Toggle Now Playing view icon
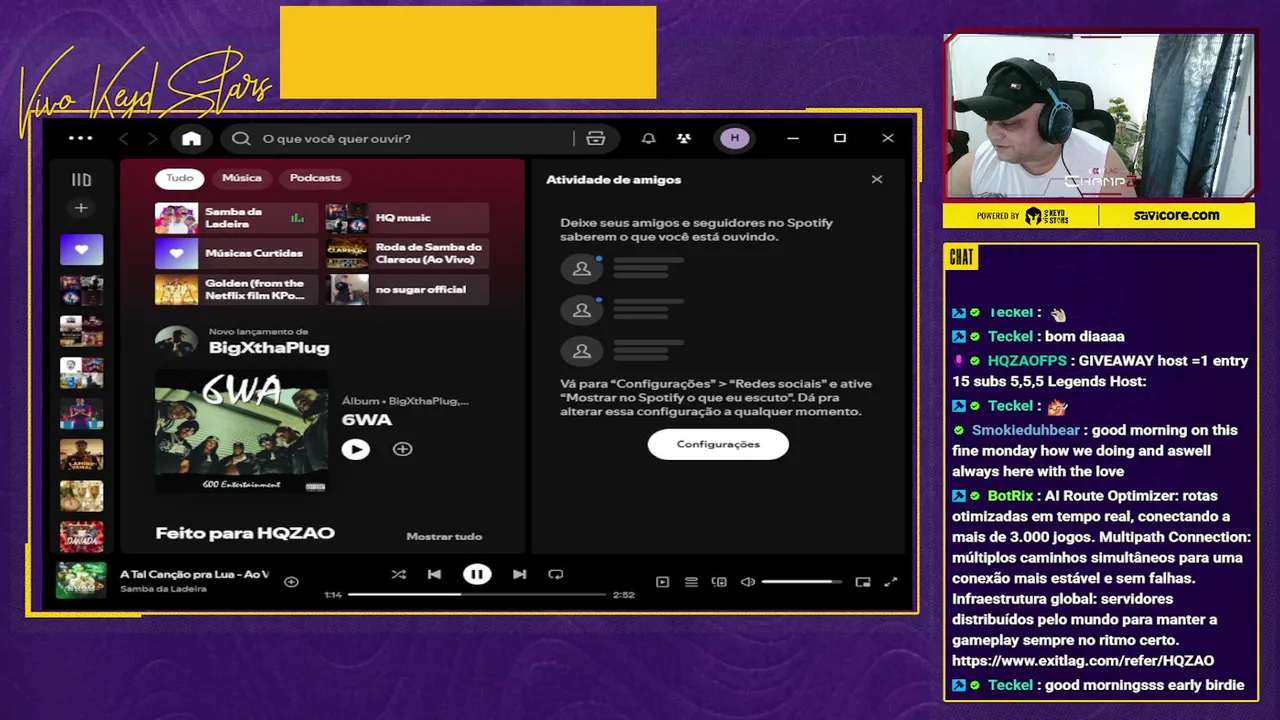The width and height of the screenshot is (1280, 720). pos(662,582)
